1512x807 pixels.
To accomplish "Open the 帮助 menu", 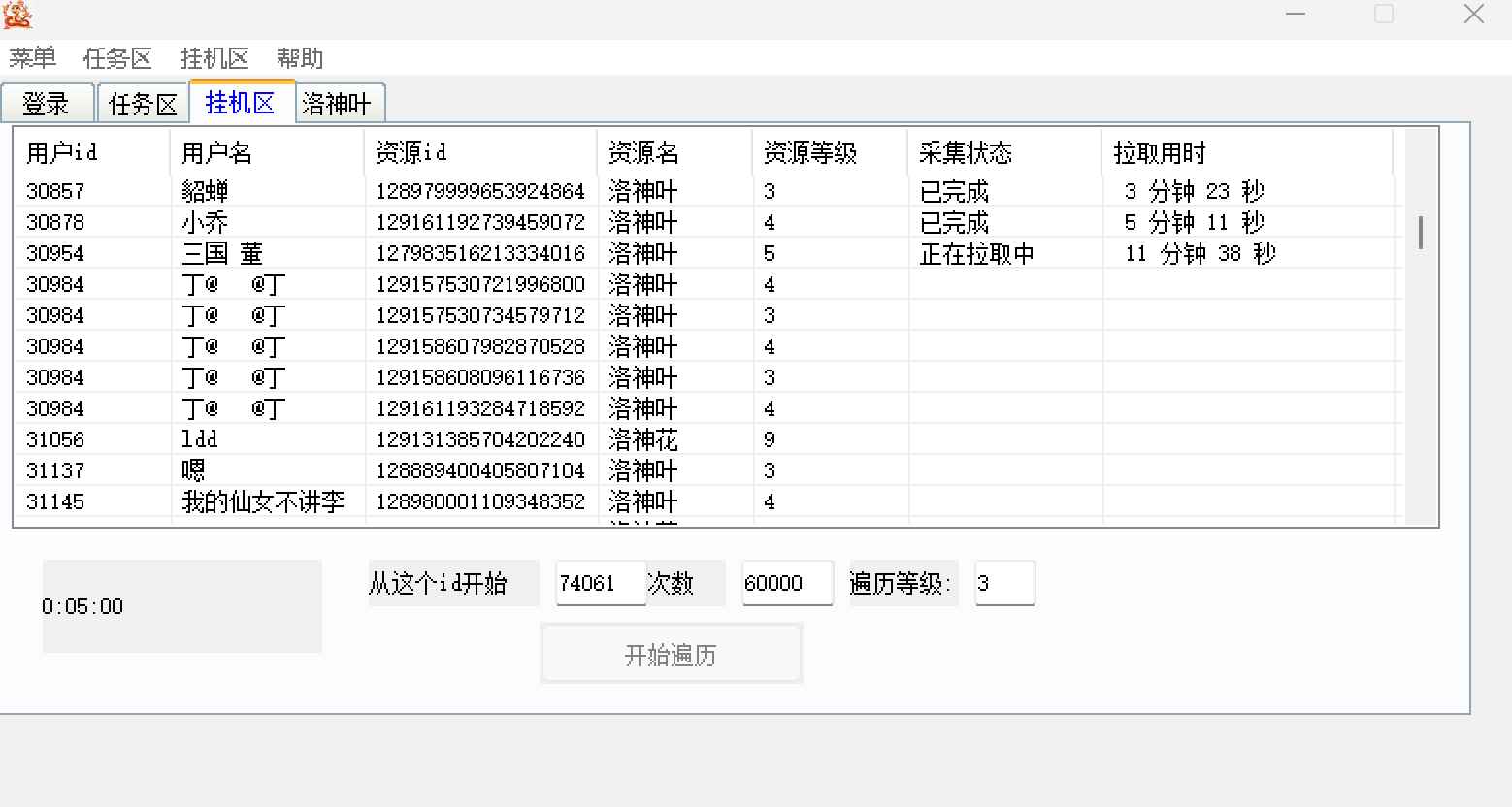I will pos(299,58).
